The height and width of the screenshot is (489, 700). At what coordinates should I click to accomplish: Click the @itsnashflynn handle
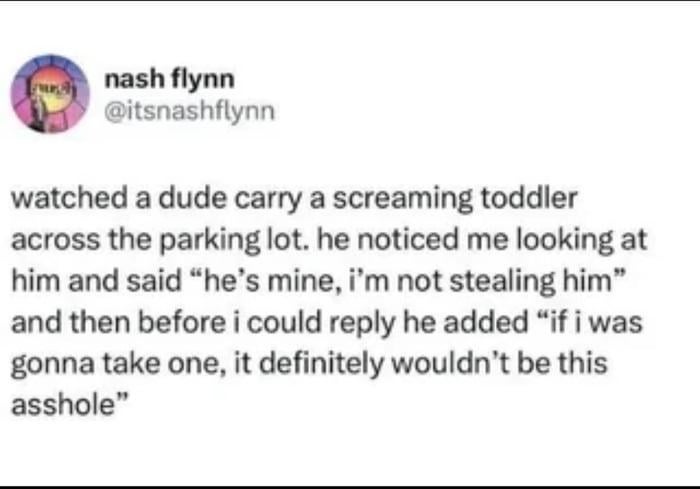(185, 110)
